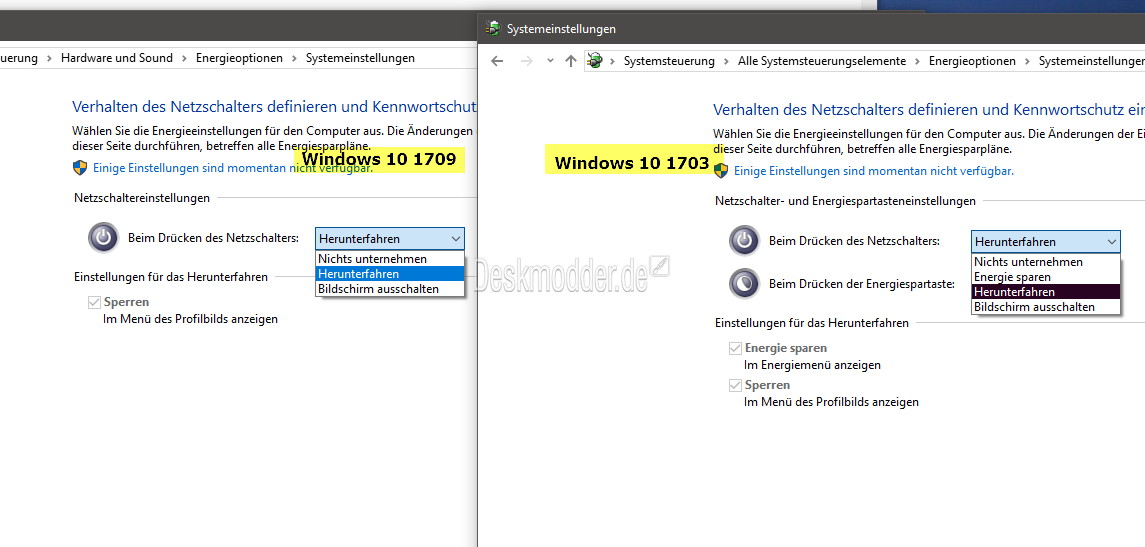Click the forward arrow in navigation bar
Image resolution: width=1145 pixels, height=547 pixels.
[526, 61]
